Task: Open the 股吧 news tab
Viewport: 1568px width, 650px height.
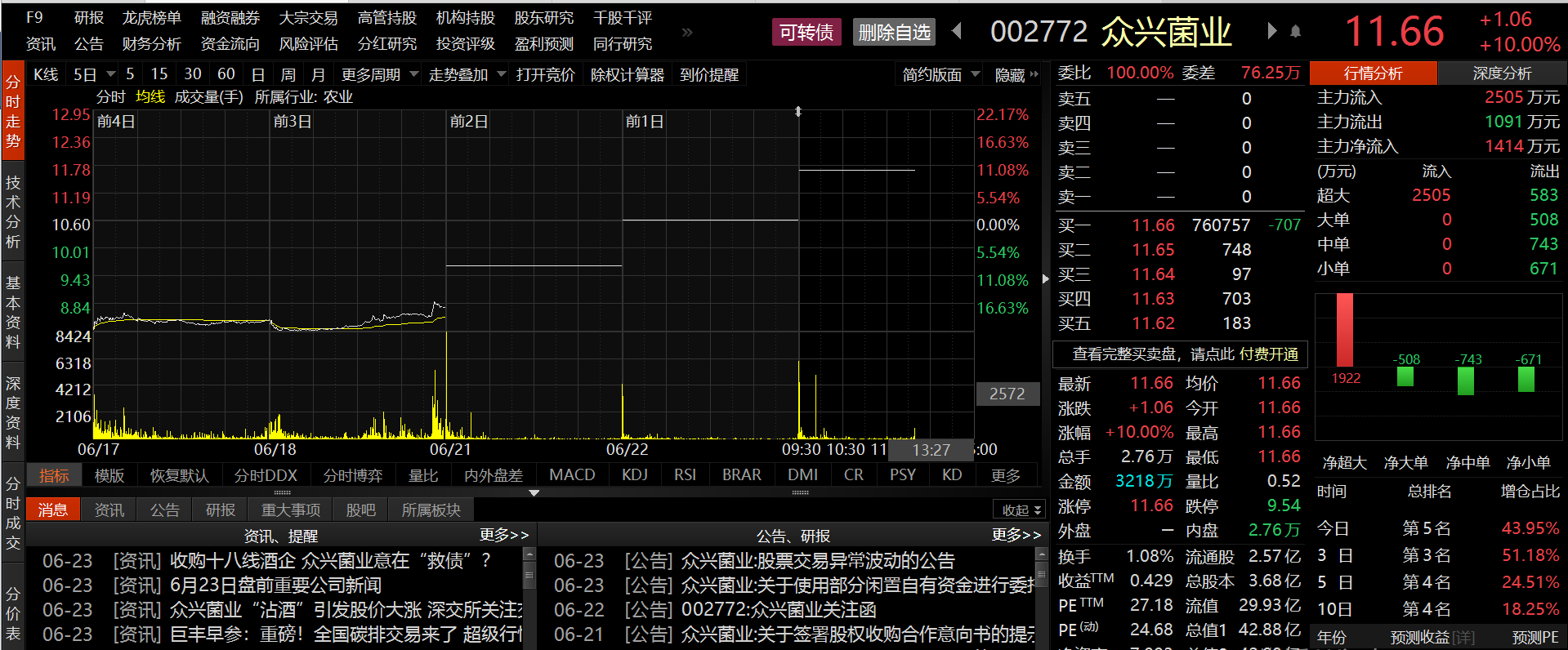Action: tap(360, 510)
